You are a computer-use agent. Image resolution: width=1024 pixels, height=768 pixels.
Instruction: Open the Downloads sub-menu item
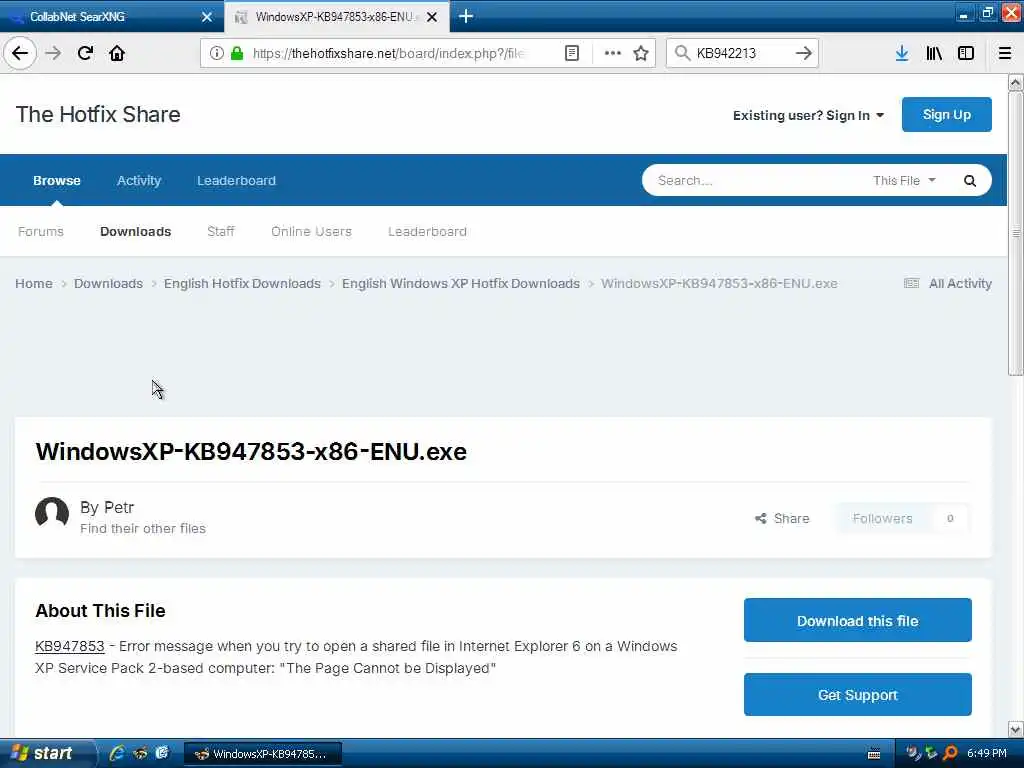click(135, 232)
